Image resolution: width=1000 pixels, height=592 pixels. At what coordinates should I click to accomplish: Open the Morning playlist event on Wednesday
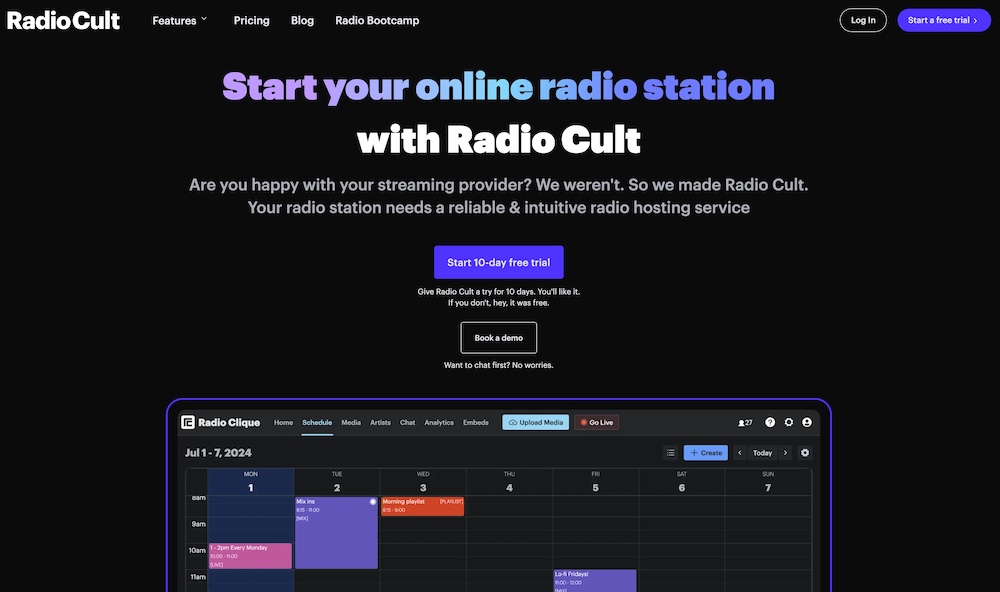pyautogui.click(x=421, y=506)
